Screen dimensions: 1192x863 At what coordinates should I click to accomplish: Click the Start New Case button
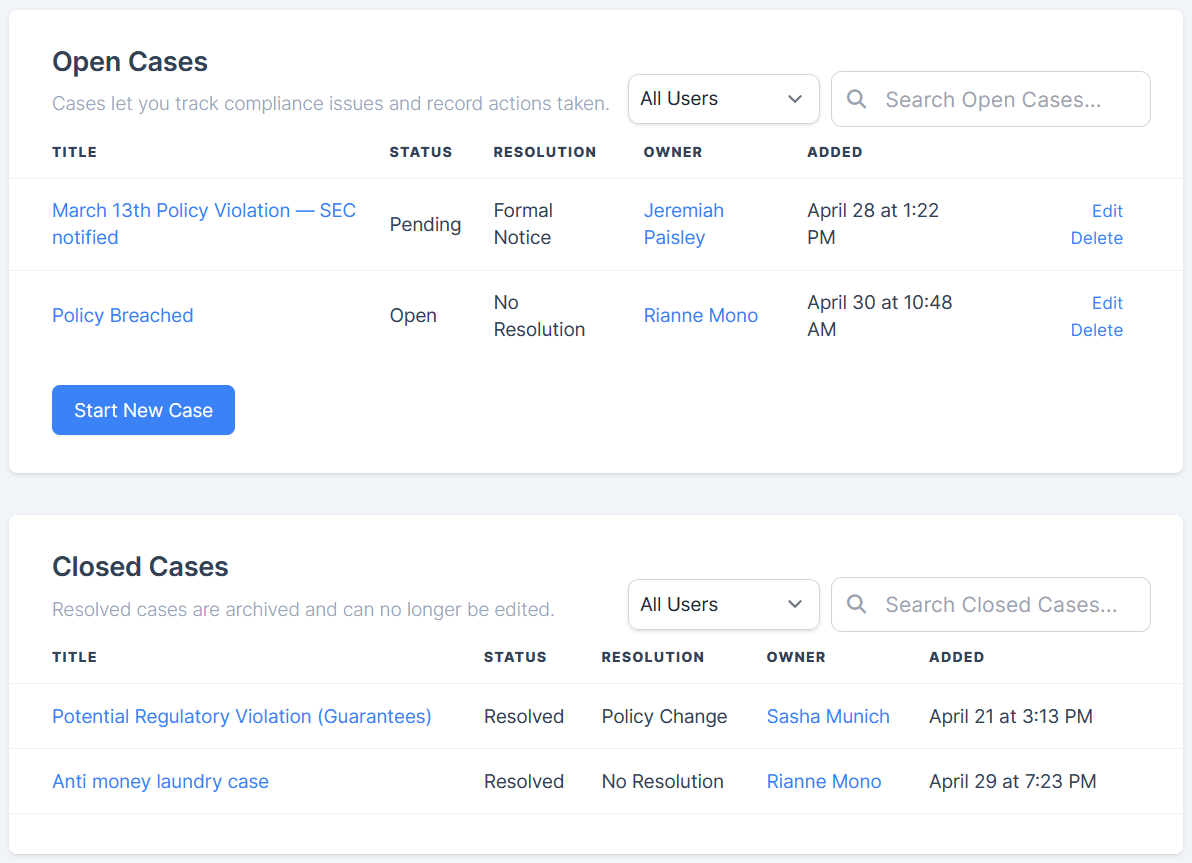coord(143,410)
